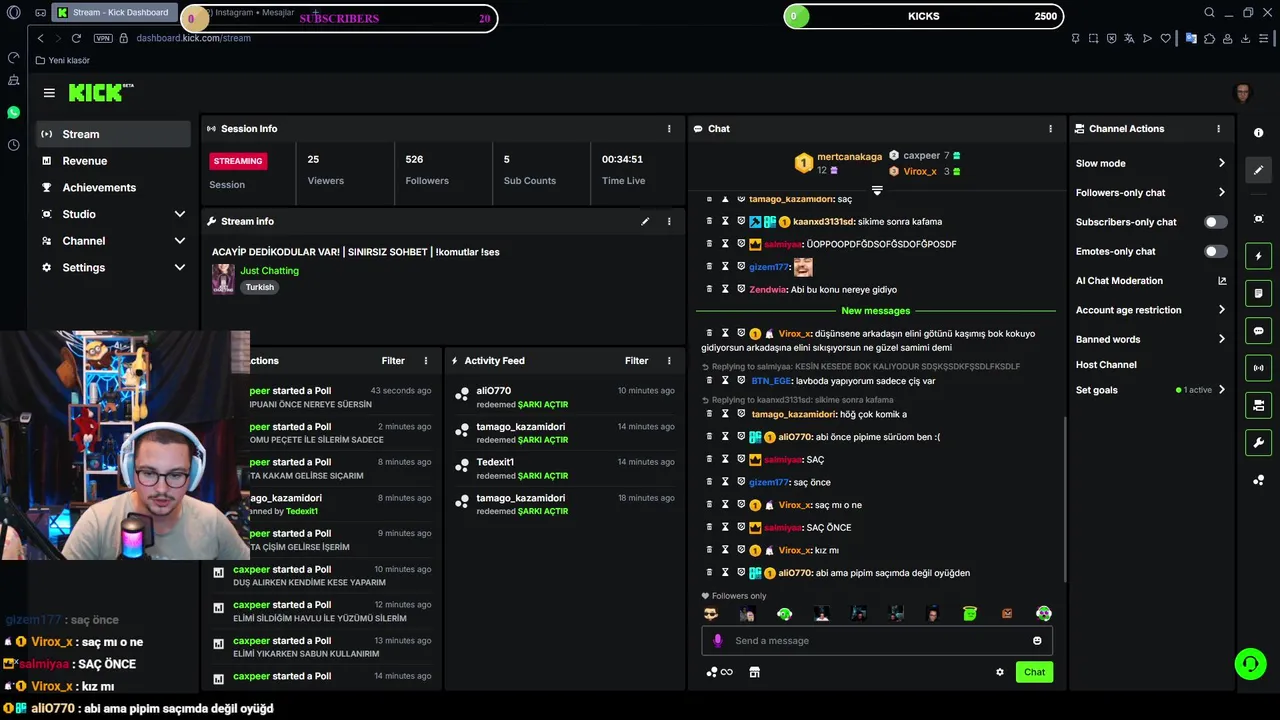Click in the Send a message field

876,641
